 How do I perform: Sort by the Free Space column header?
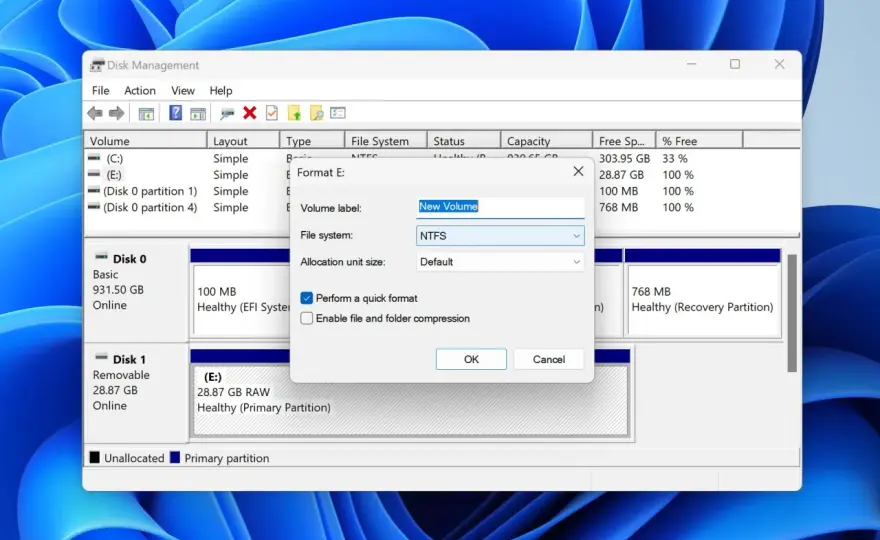pyautogui.click(x=624, y=141)
